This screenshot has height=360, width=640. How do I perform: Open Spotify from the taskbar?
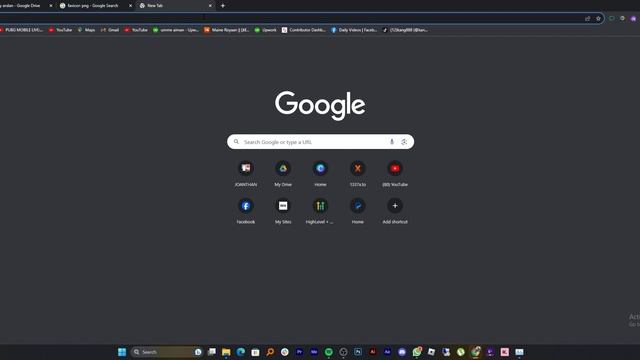pyautogui.click(x=329, y=352)
